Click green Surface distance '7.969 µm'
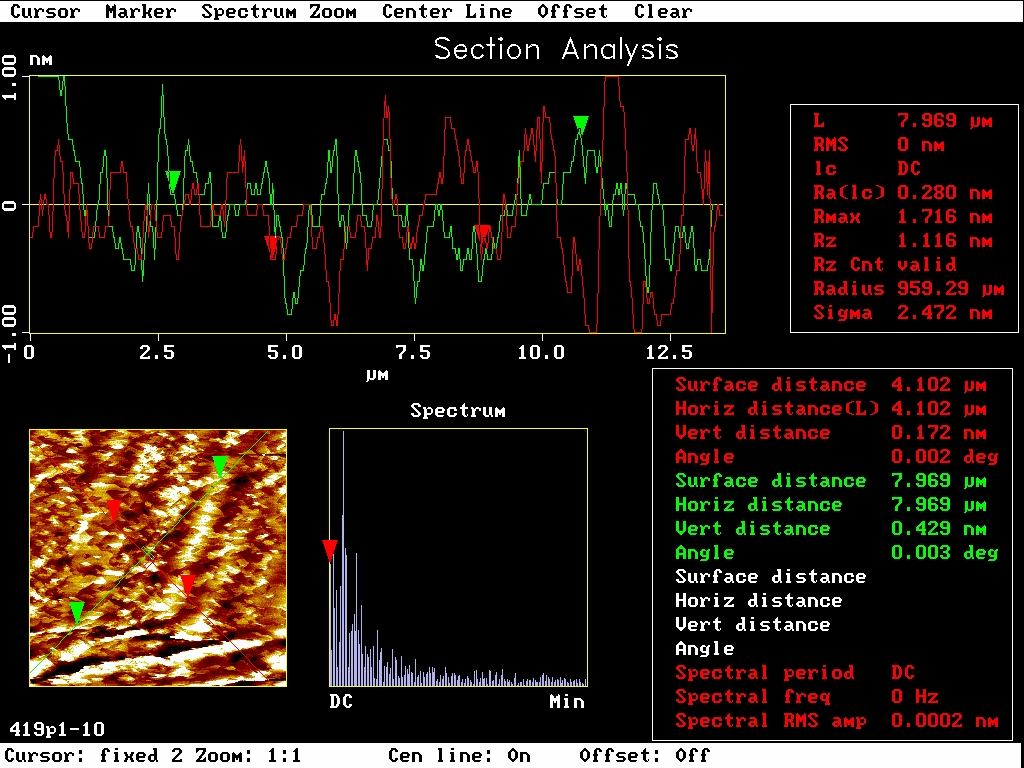 click(939, 481)
